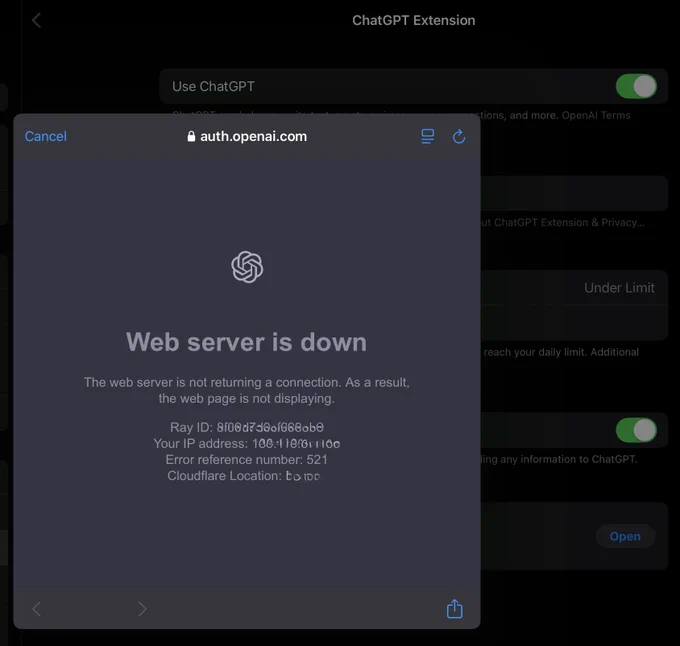
Task: Click the OpenAI logo on the error page
Action: point(247,267)
